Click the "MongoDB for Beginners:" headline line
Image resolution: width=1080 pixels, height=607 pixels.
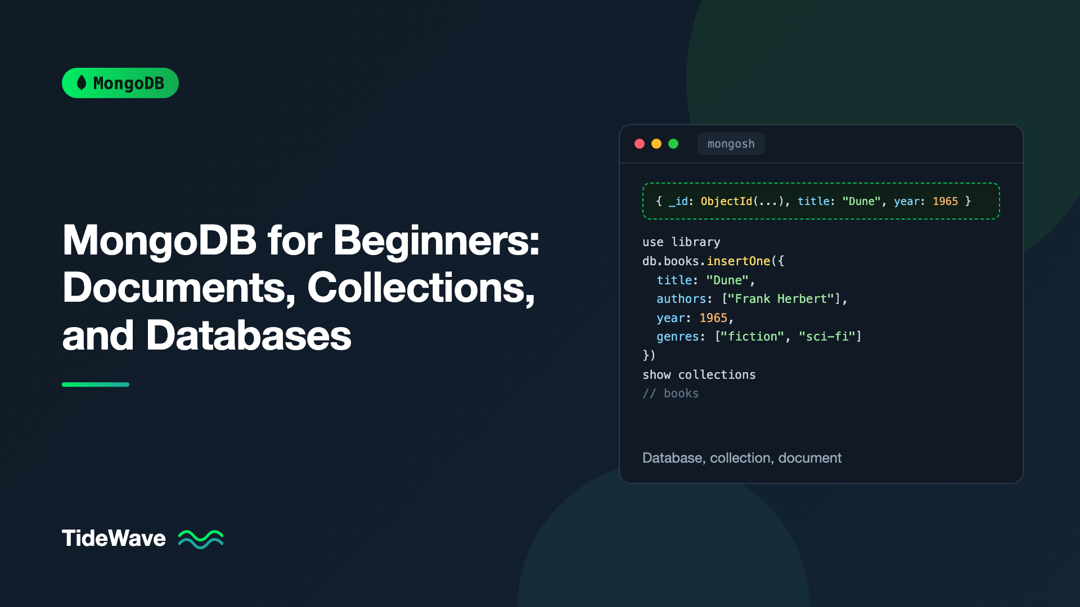[301, 240]
